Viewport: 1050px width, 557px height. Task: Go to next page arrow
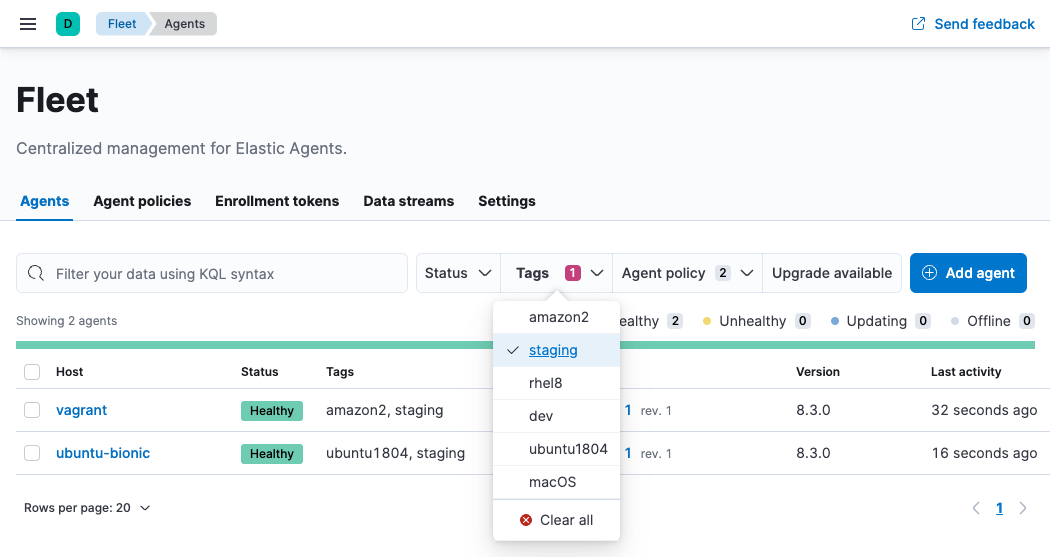point(1023,508)
